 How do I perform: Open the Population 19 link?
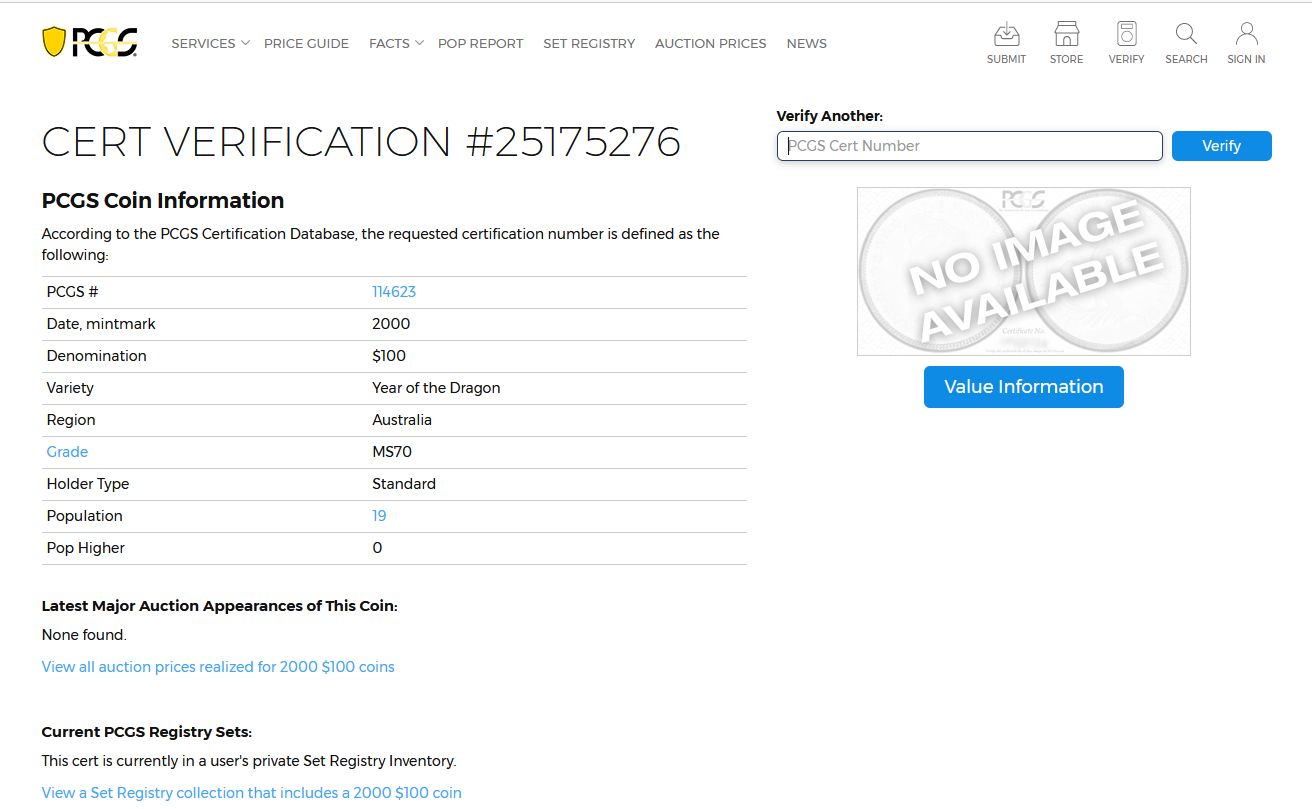(379, 516)
